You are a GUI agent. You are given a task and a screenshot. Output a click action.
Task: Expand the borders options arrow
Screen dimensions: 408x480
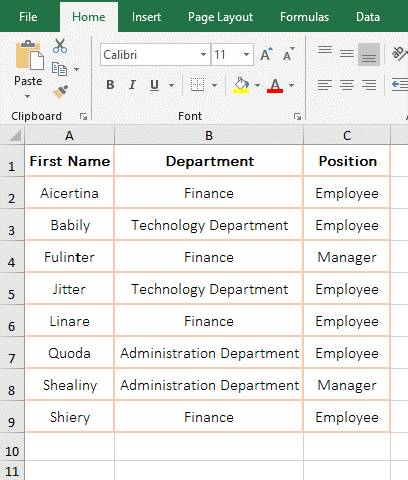tap(214, 85)
